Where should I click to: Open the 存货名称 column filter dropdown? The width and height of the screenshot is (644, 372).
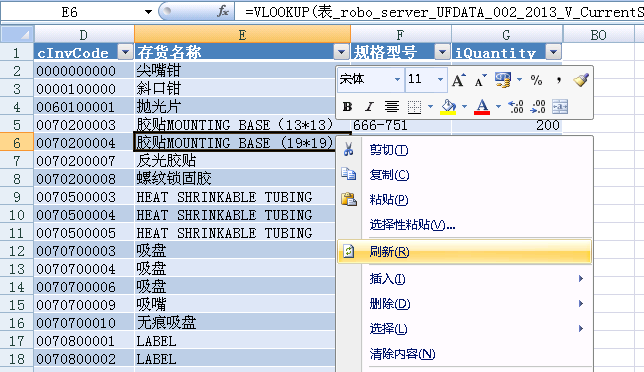point(341,52)
